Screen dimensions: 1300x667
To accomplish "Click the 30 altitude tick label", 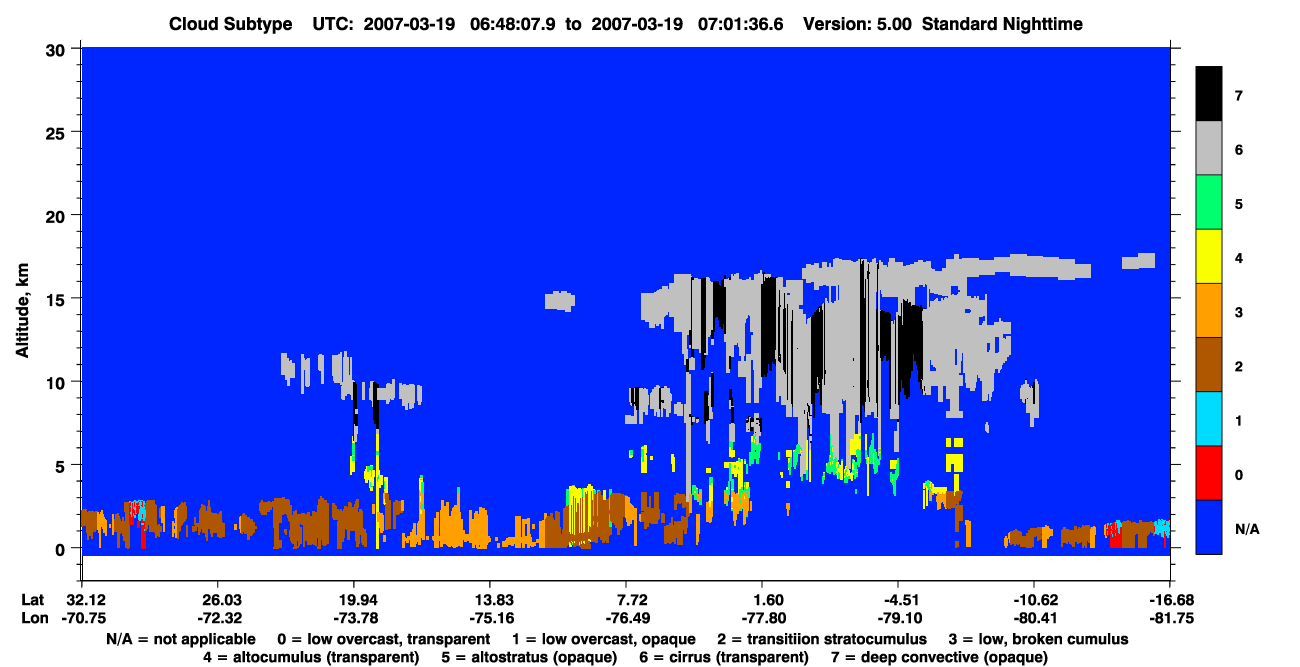I will (58, 48).
